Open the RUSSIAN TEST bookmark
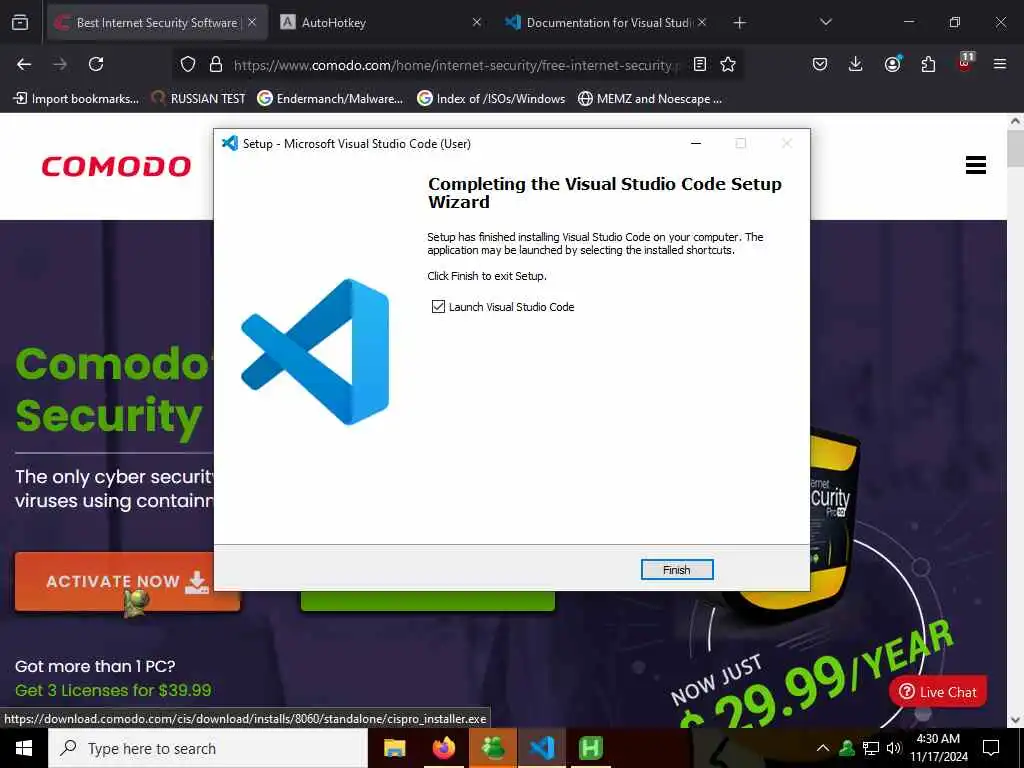This screenshot has height=768, width=1024. (198, 99)
